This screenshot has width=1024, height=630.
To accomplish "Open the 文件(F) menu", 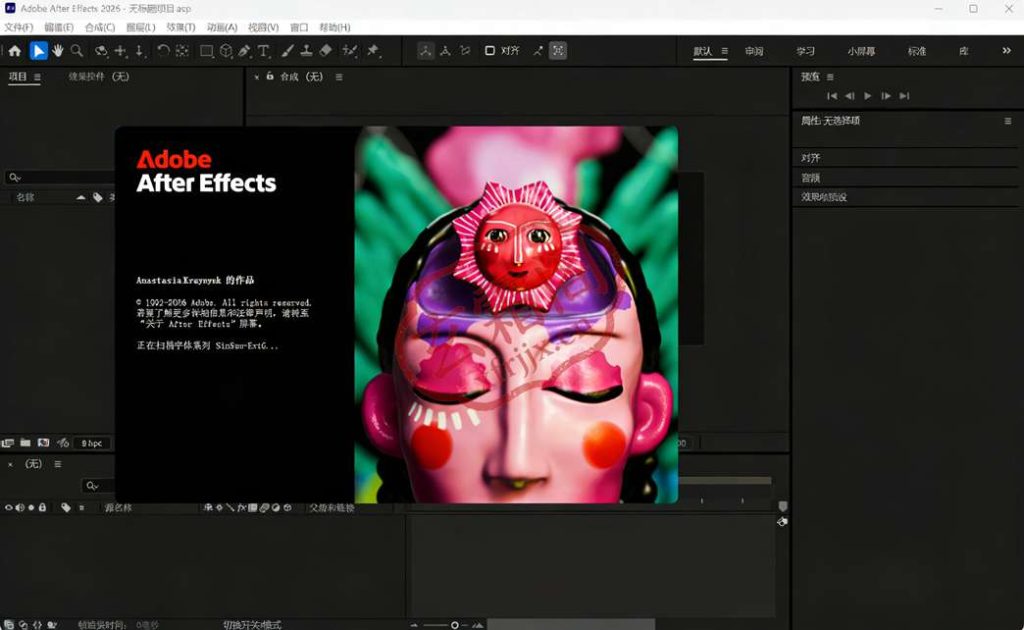I will (18, 27).
